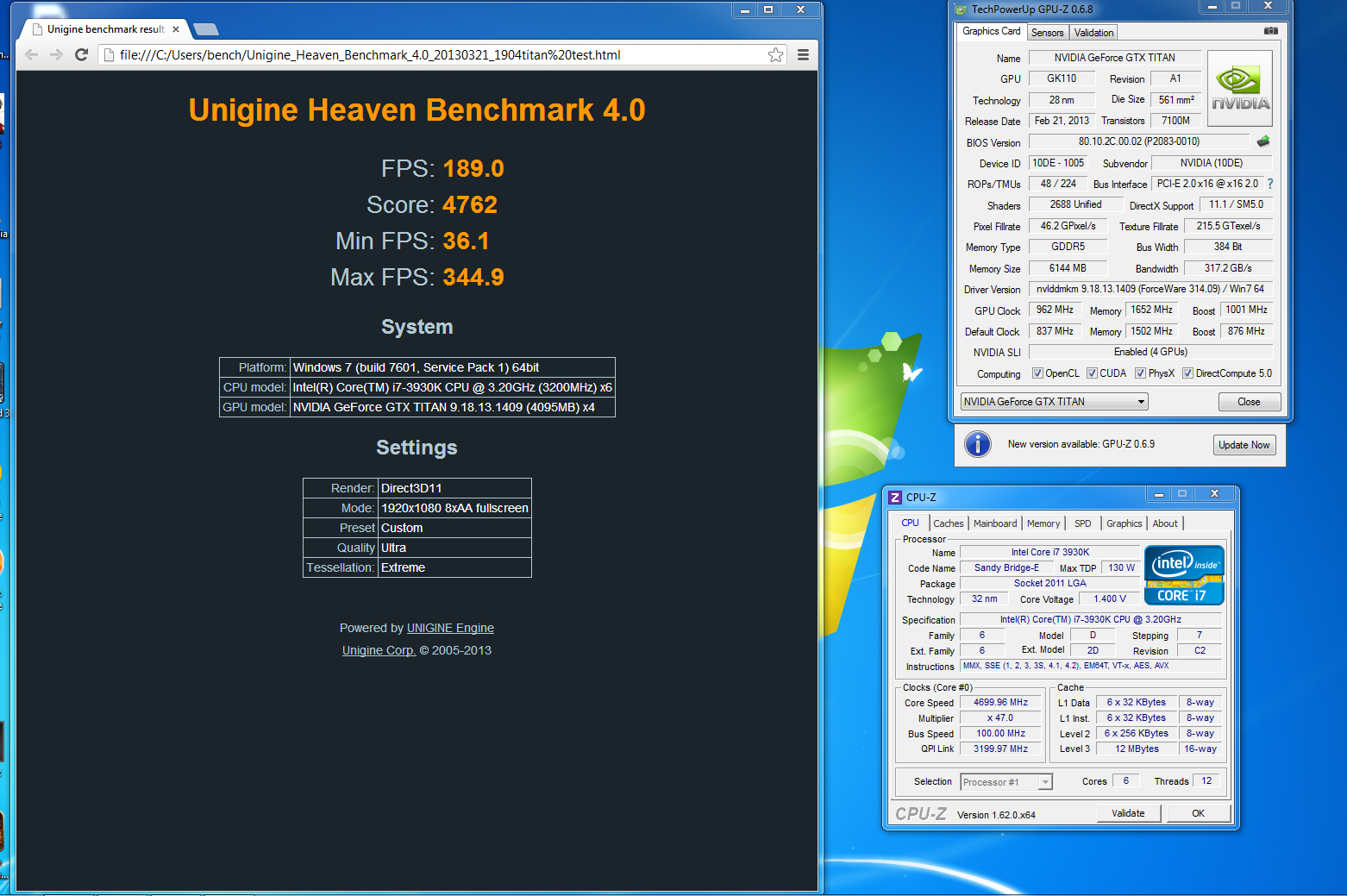Open the CPU-Z About tab
Viewport: 1347px width, 896px height.
(x=1165, y=523)
